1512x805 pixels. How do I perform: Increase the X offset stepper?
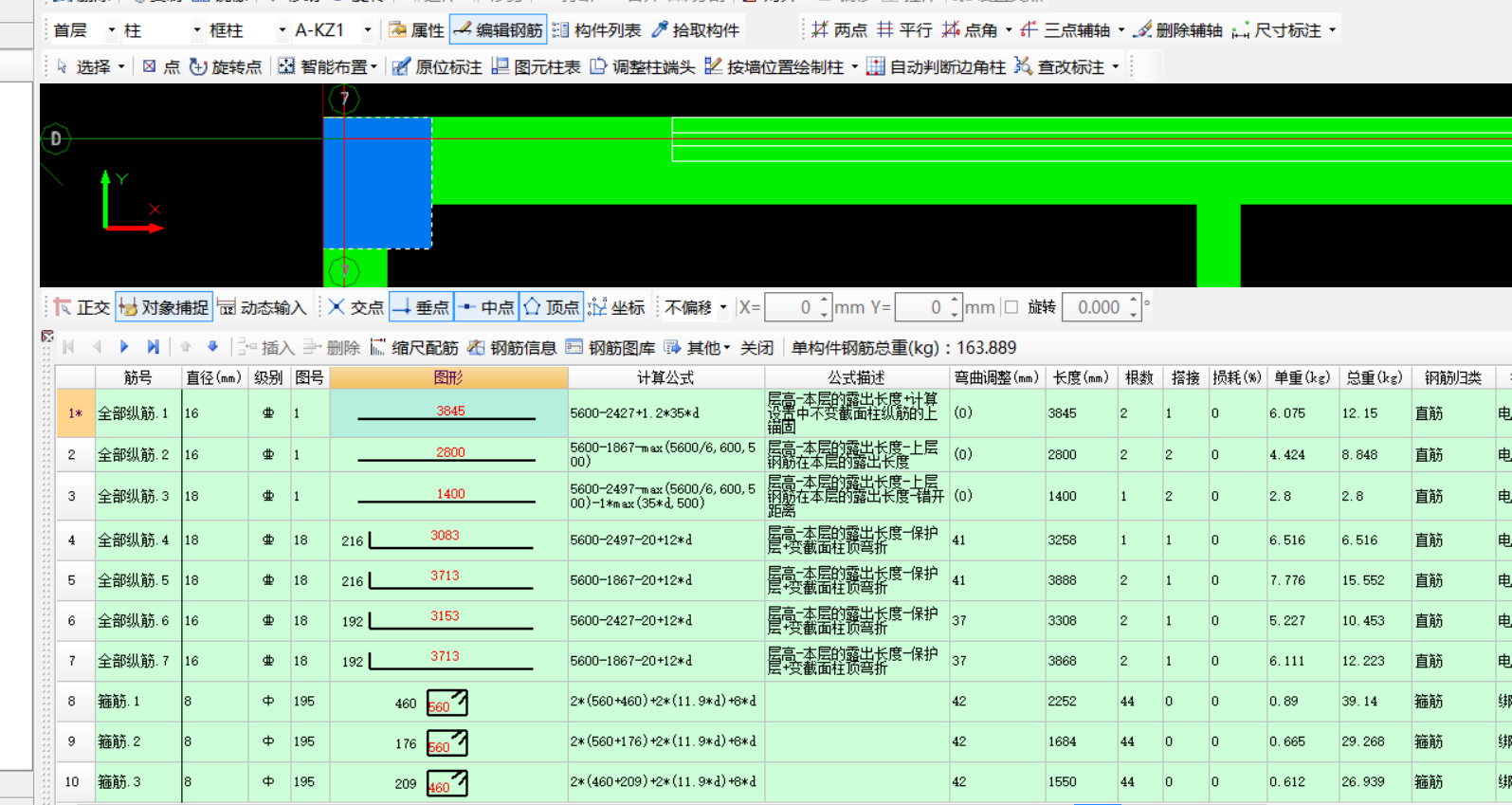coord(824,301)
